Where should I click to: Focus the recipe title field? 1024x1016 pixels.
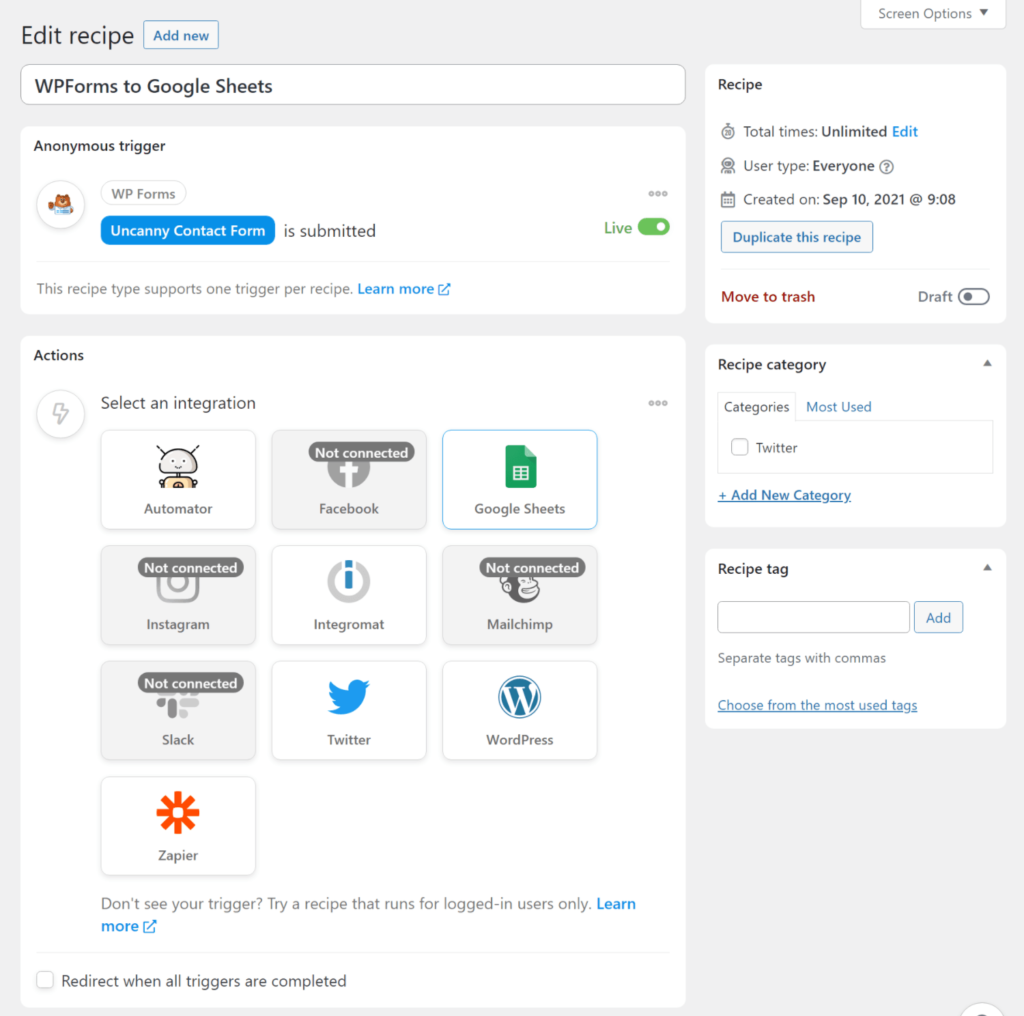point(353,85)
